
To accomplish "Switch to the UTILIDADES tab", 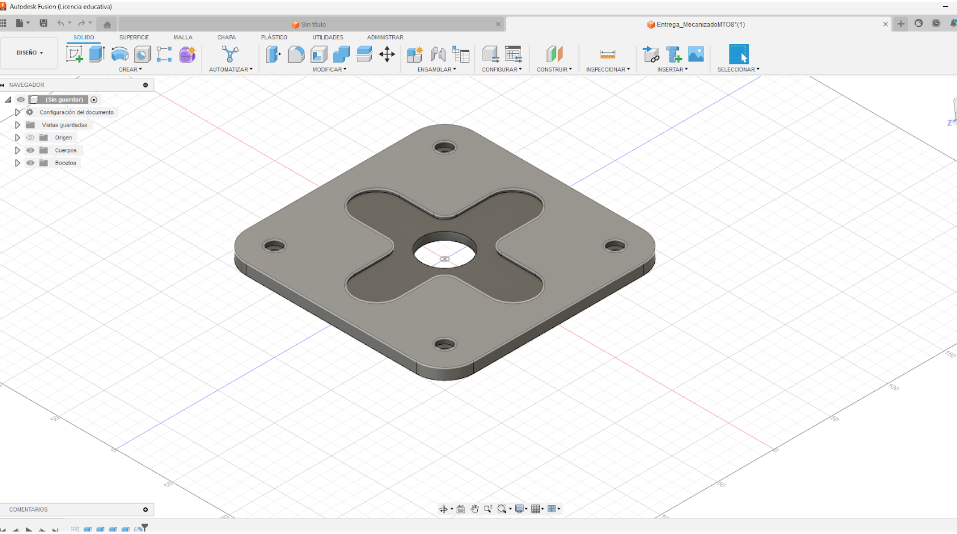I will coord(327,37).
